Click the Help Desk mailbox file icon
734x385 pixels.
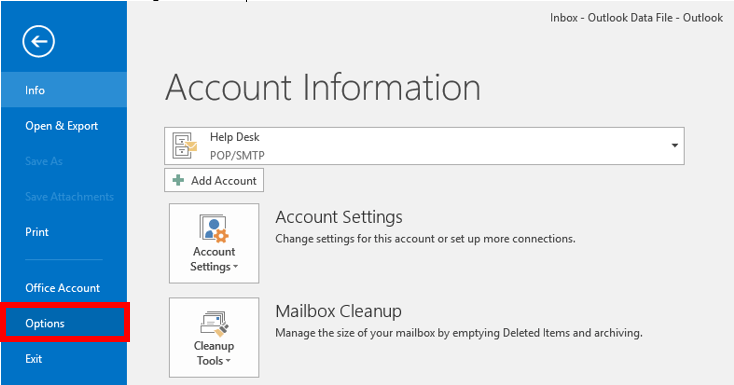point(184,146)
